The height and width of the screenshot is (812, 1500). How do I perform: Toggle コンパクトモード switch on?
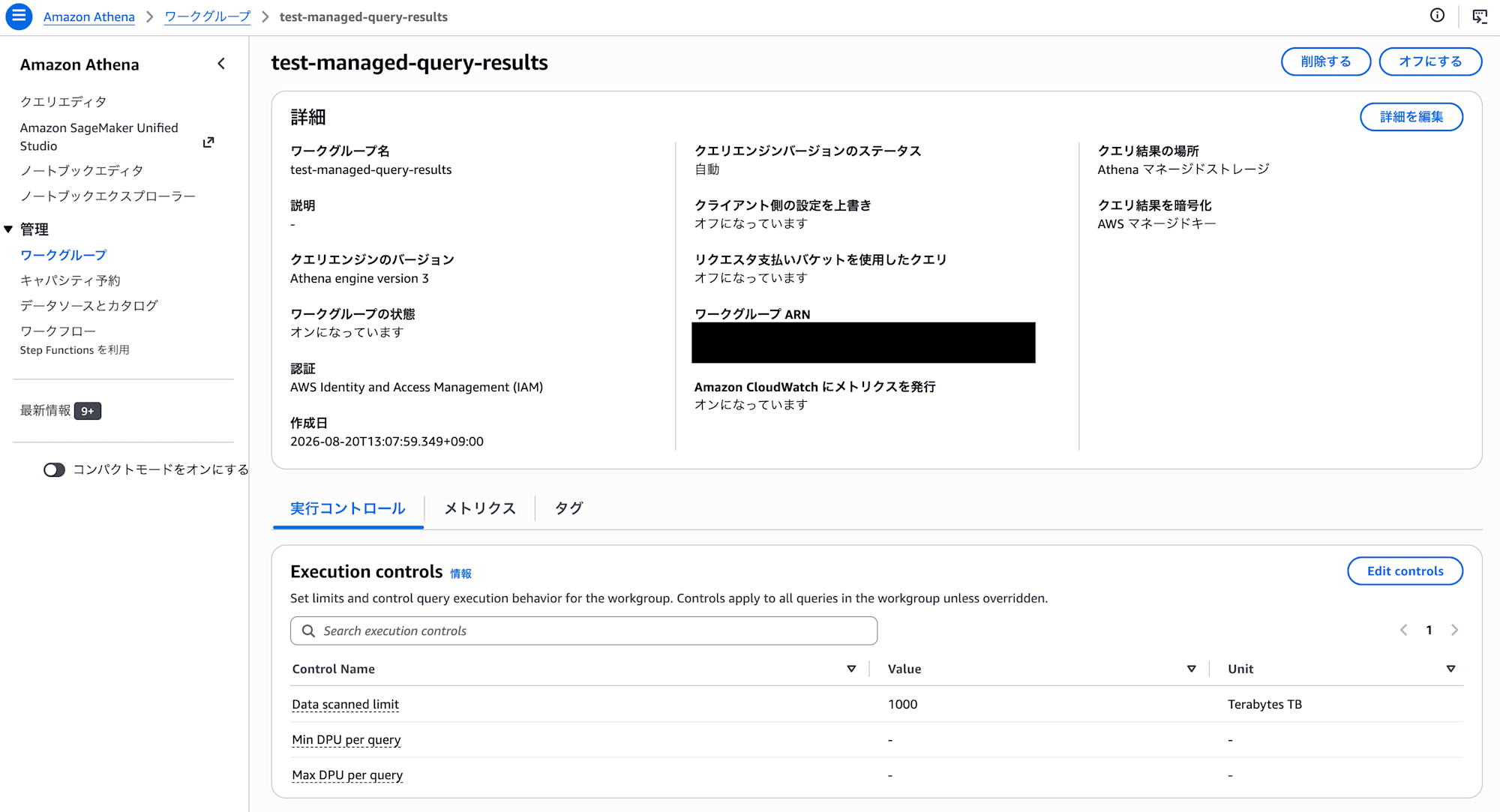[x=54, y=470]
